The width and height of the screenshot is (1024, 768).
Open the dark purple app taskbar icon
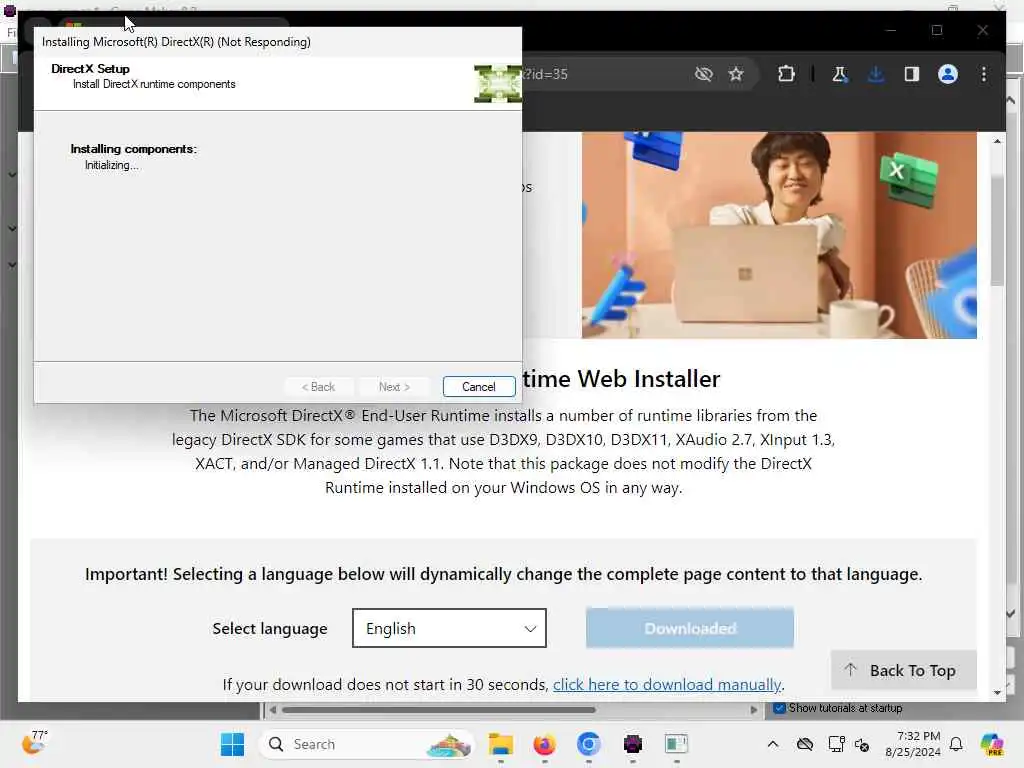(632, 744)
